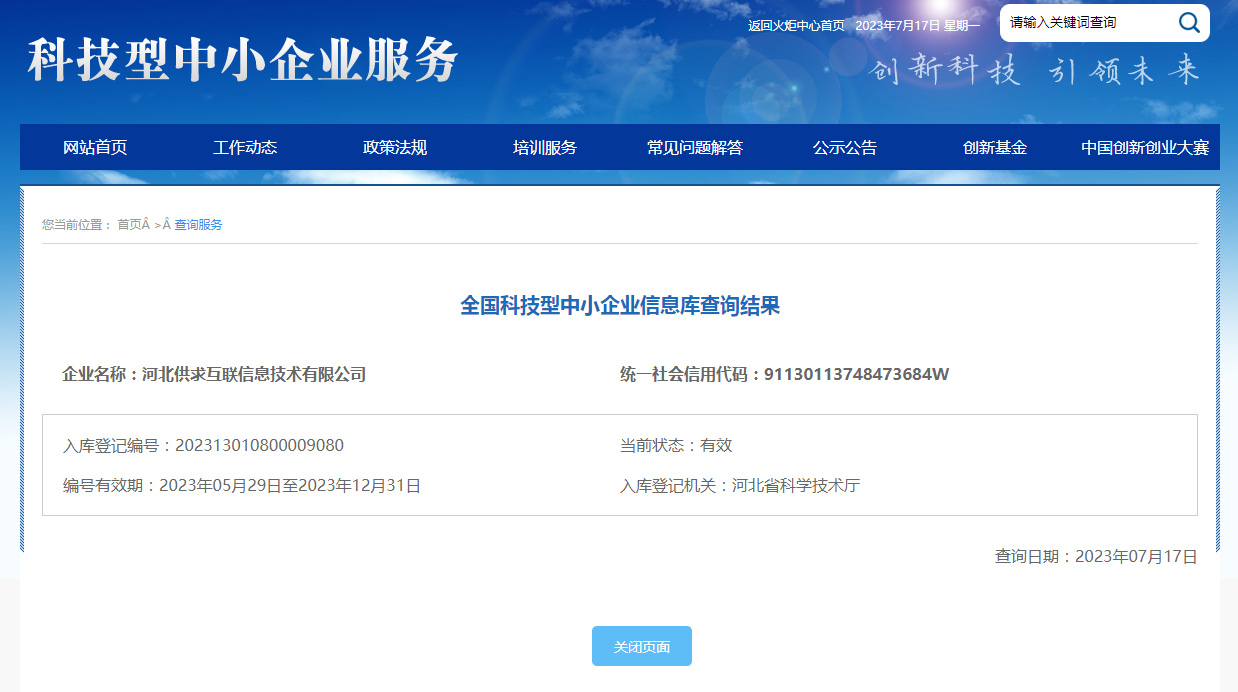Open the 网站首页 menu item
Image resolution: width=1238 pixels, height=692 pixels.
[95, 148]
